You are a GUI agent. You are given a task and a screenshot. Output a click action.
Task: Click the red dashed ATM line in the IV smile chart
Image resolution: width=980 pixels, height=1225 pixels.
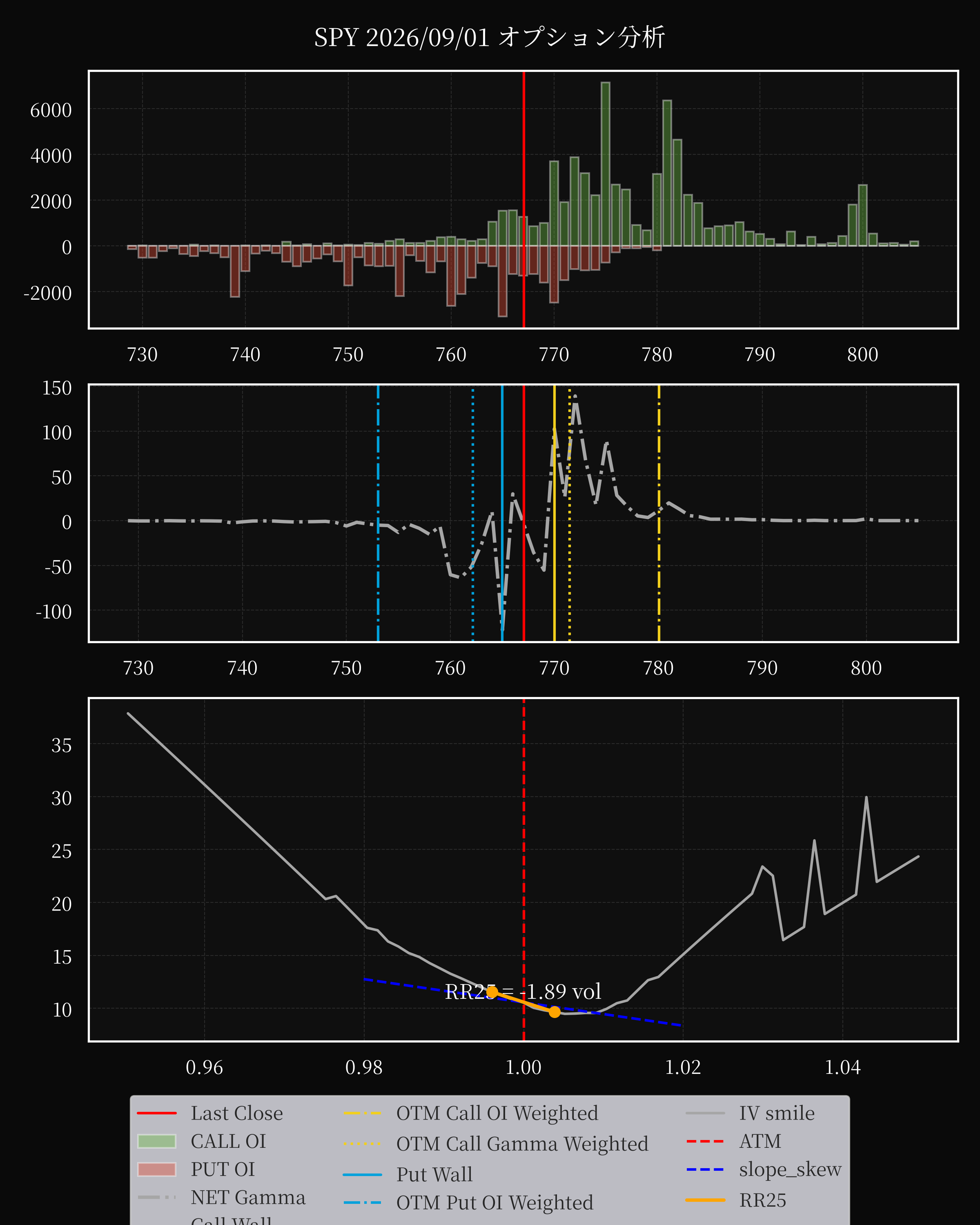(x=524, y=869)
